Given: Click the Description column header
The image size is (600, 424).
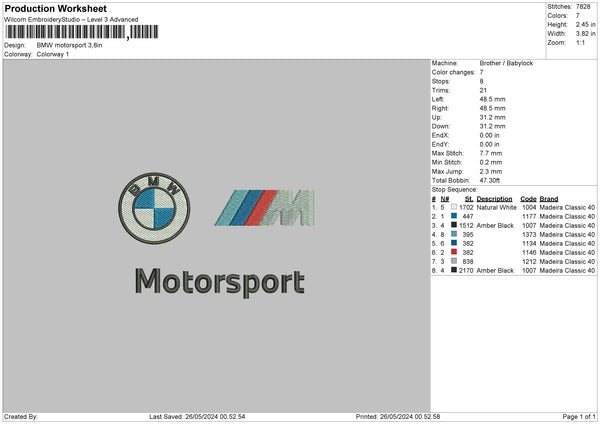Looking at the screenshot, I should (x=495, y=198).
